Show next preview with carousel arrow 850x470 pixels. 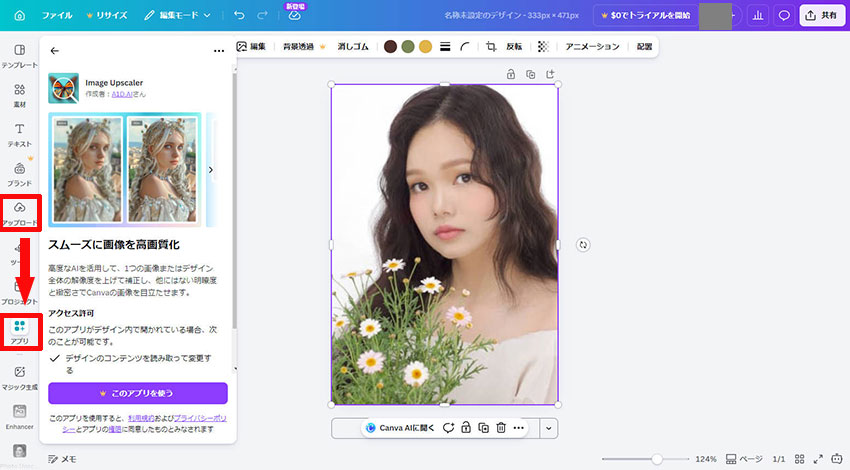pyautogui.click(x=211, y=170)
